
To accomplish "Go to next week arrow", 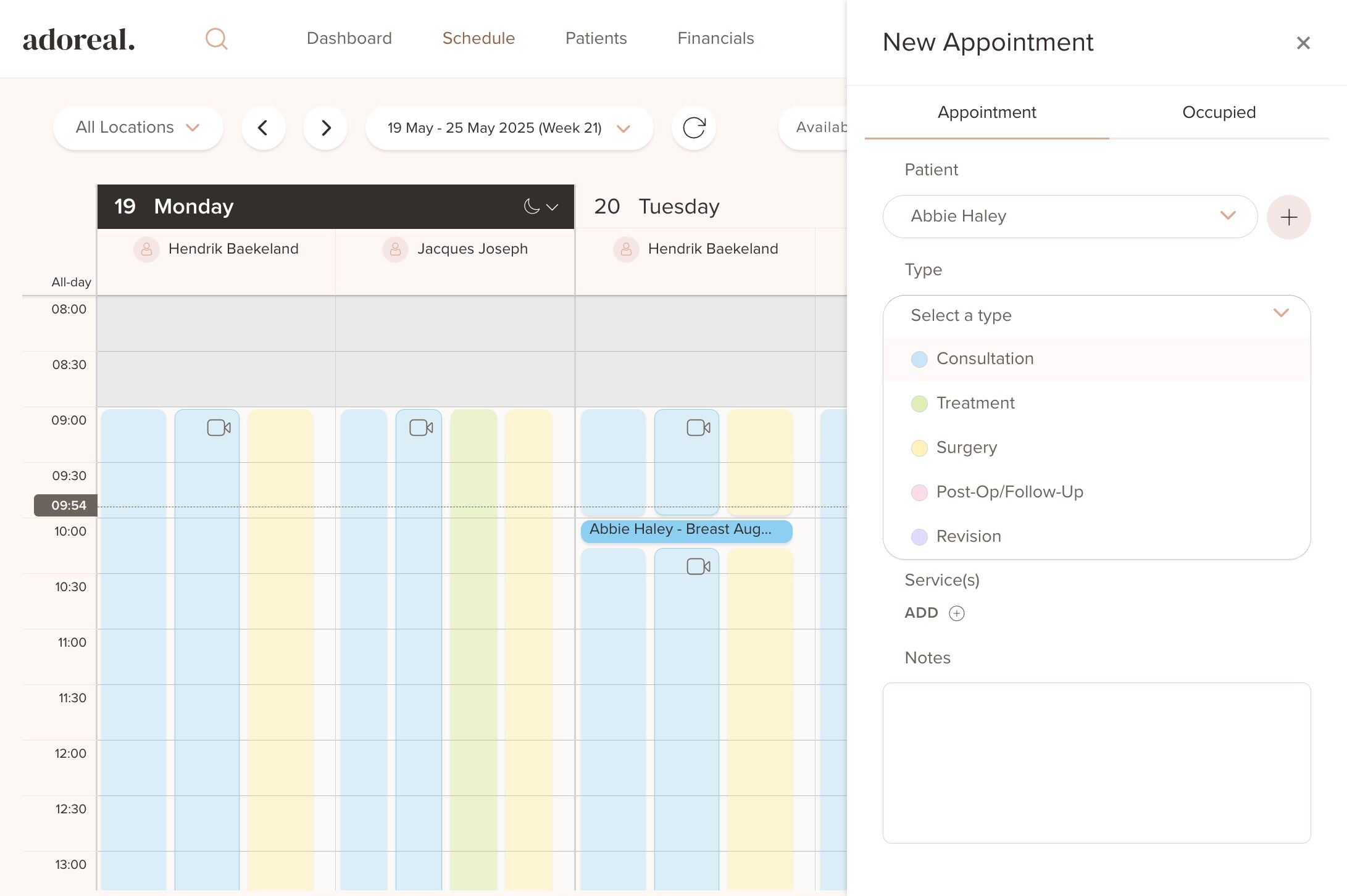I will pos(325,128).
